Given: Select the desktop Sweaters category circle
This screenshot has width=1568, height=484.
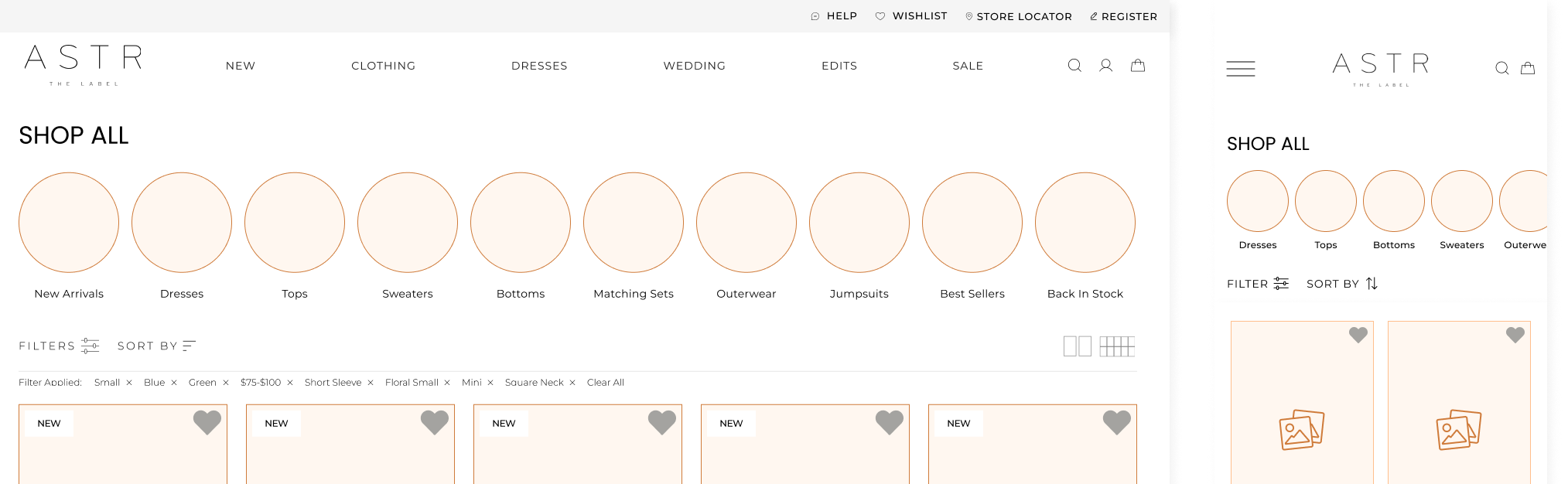Looking at the screenshot, I should tap(408, 223).
